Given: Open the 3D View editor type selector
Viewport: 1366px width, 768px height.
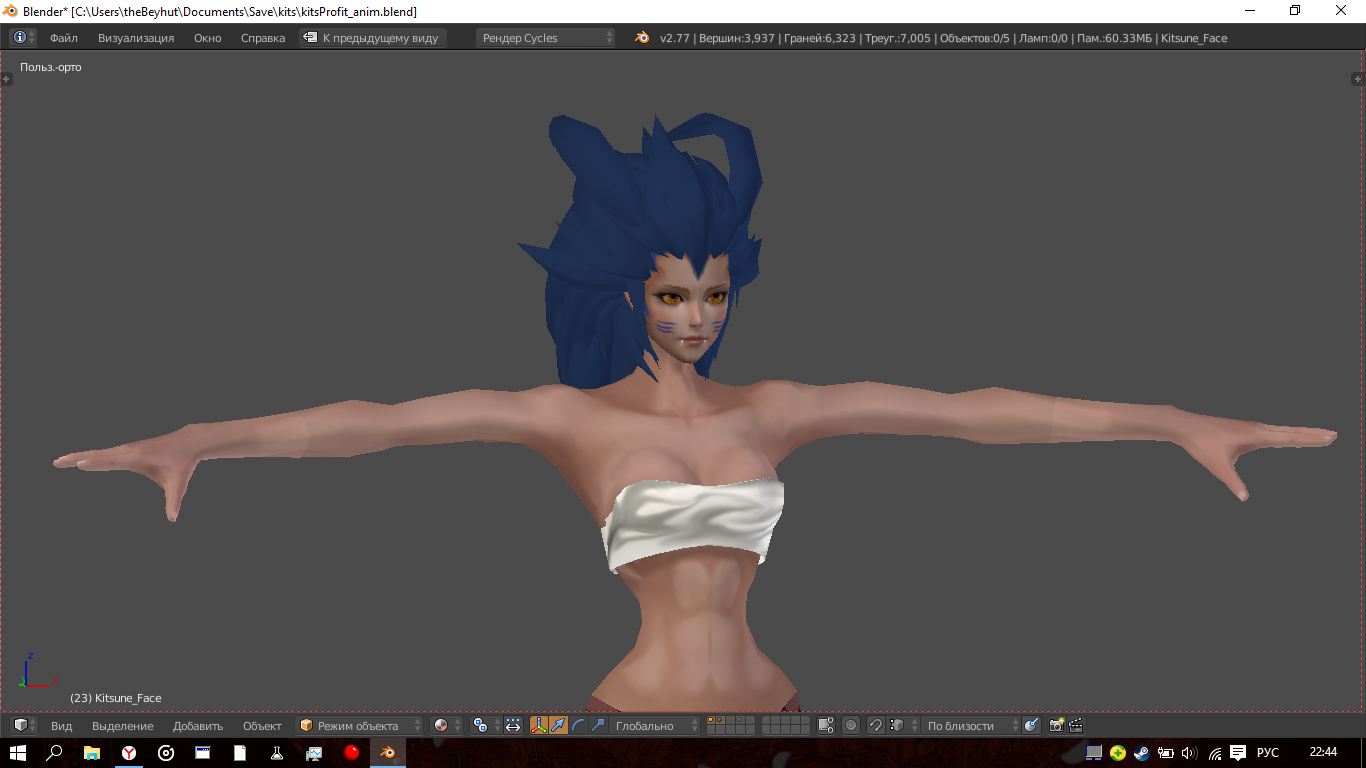Looking at the screenshot, I should tap(24, 726).
